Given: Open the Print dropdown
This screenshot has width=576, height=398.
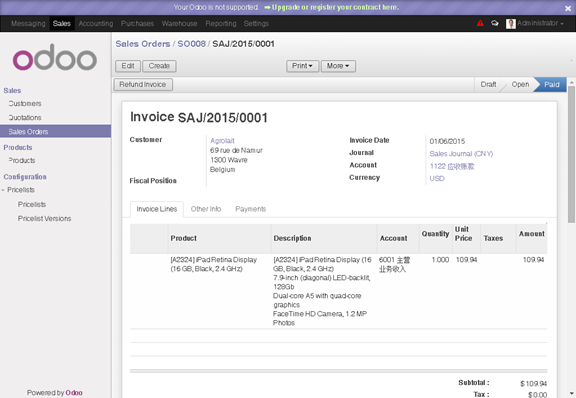Looking at the screenshot, I should pos(302,66).
